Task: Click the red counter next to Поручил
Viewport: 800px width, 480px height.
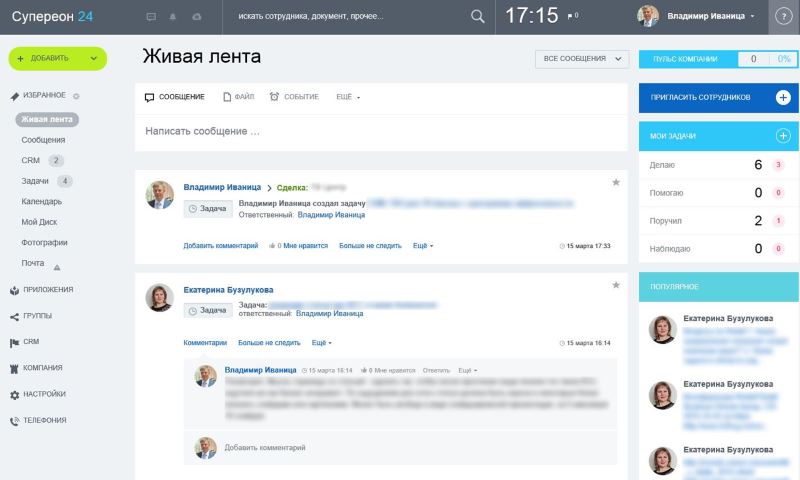Action: click(778, 221)
